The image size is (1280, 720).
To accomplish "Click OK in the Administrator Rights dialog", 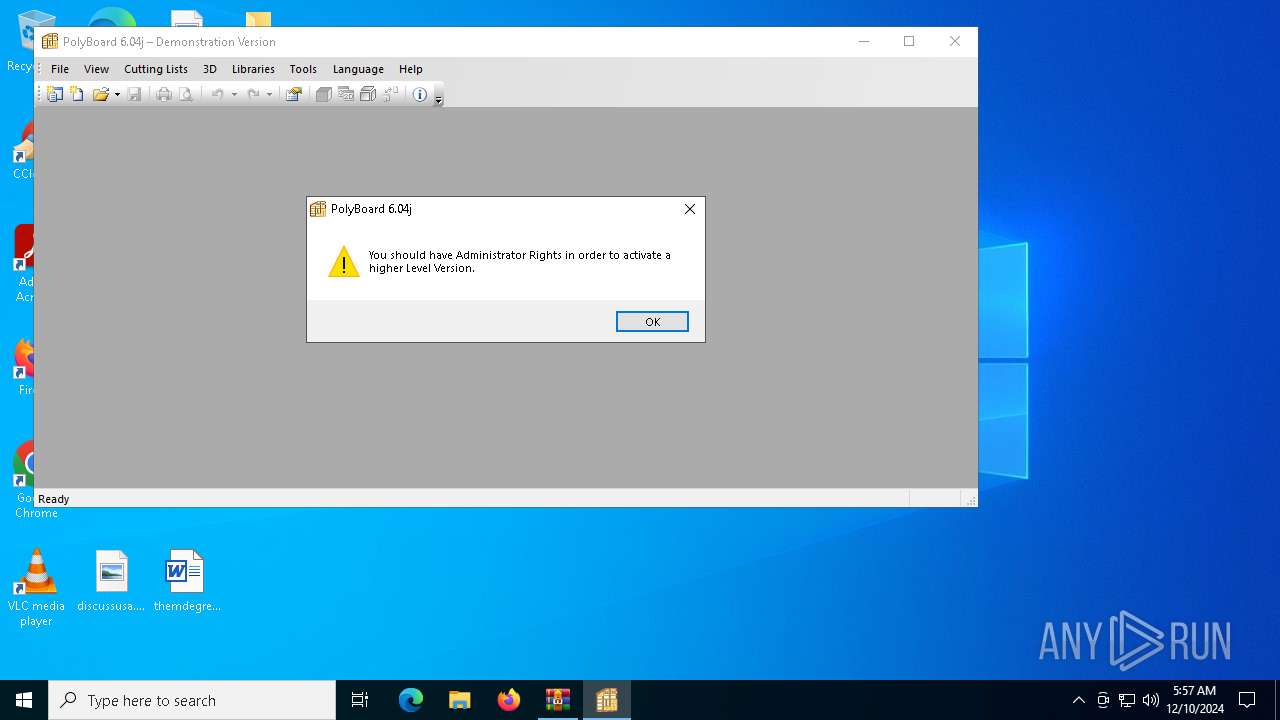I will (652, 321).
